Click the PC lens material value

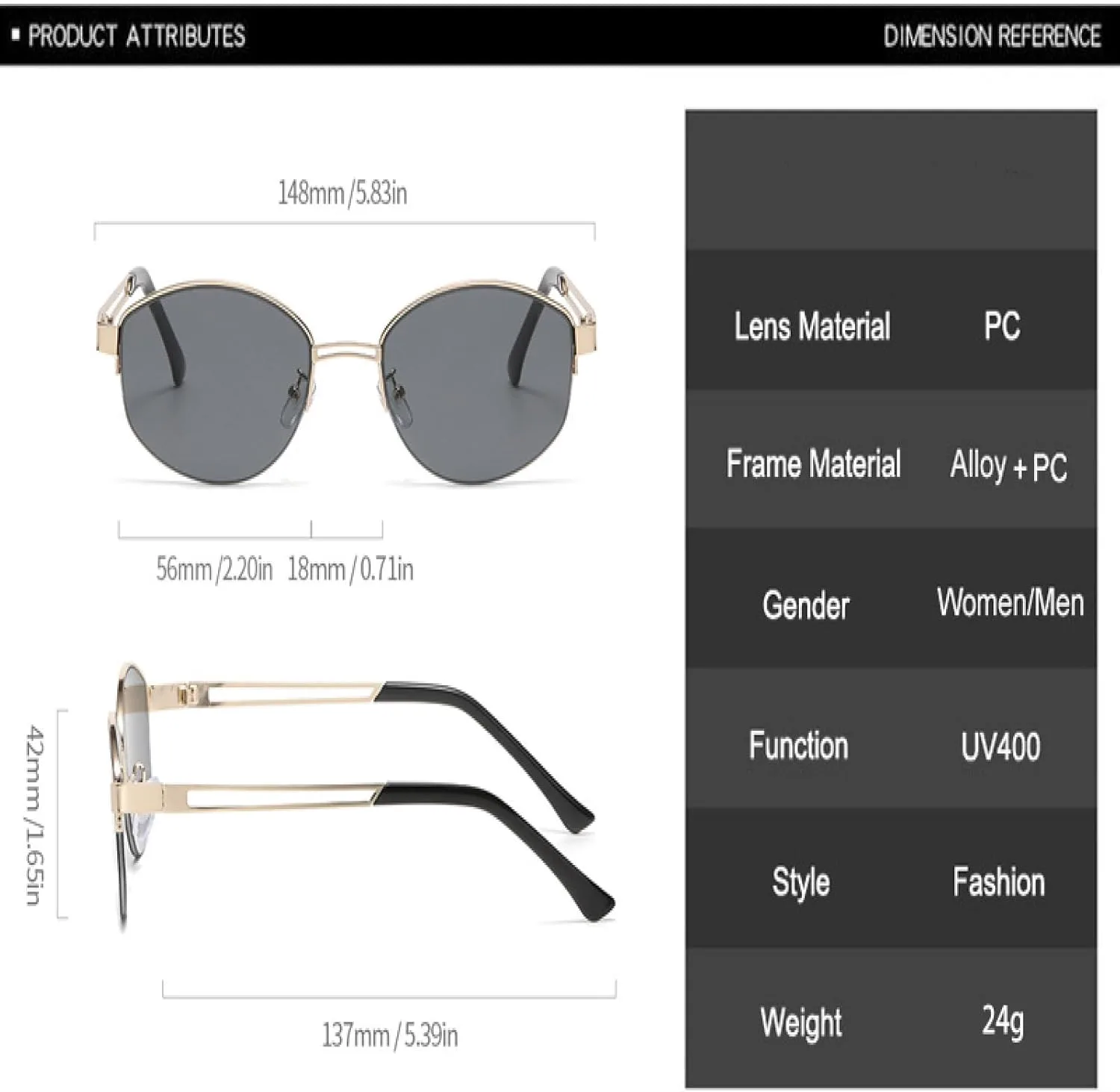[x=1001, y=326]
